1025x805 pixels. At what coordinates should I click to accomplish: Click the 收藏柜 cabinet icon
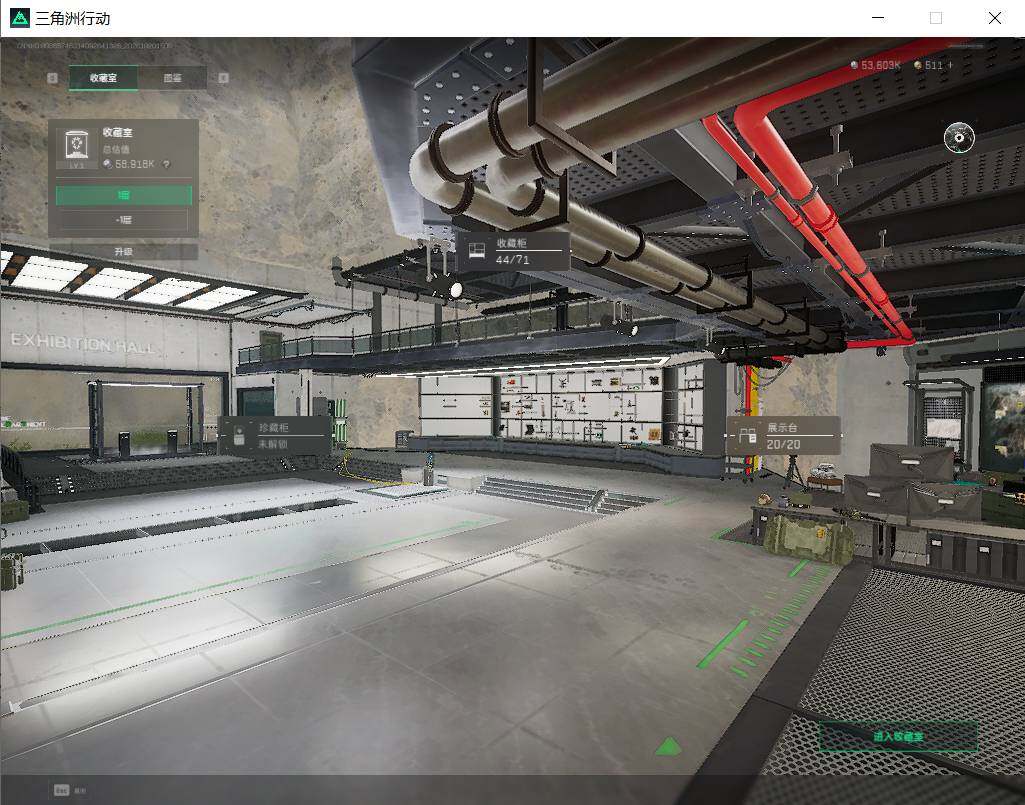(477, 251)
